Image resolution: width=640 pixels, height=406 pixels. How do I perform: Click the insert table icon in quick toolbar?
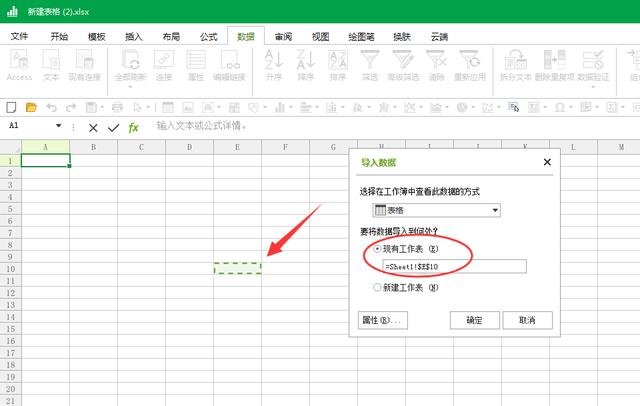[x=168, y=107]
